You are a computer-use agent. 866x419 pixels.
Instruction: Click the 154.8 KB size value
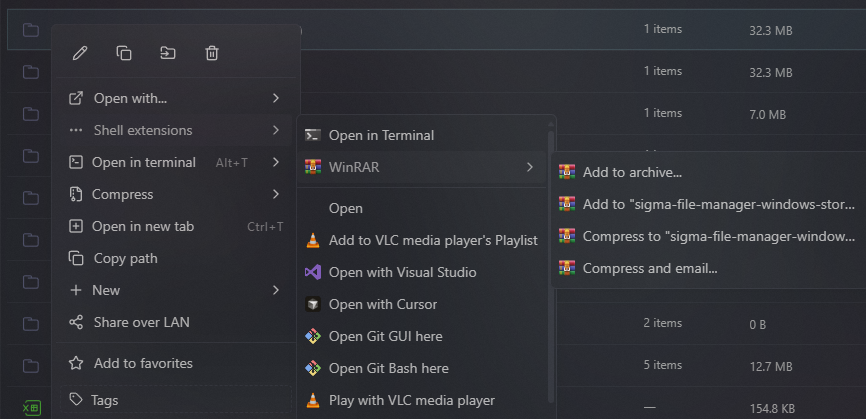coord(772,409)
